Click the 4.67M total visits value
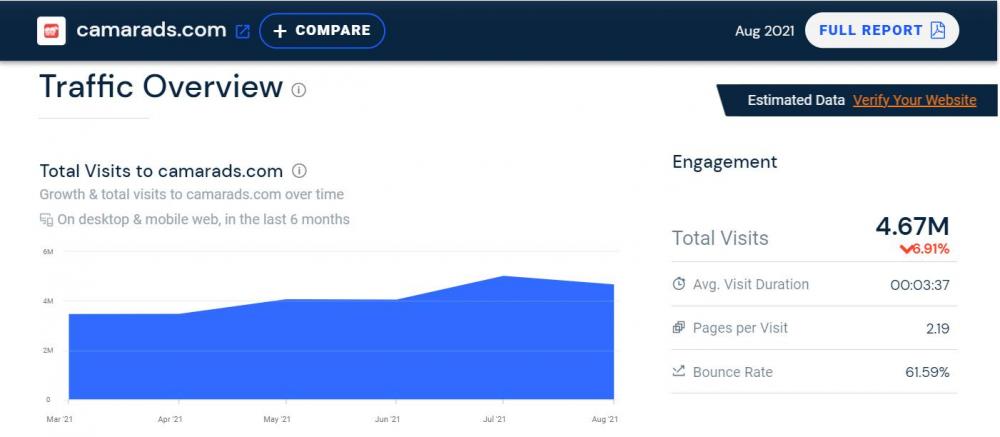Image resolution: width=1000 pixels, height=437 pixels. (x=912, y=227)
